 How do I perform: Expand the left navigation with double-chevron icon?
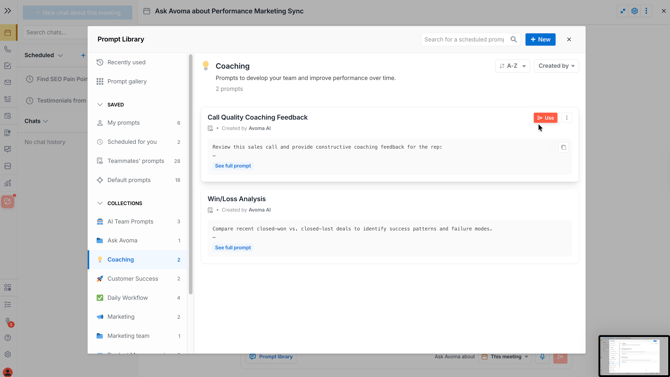click(x=8, y=11)
